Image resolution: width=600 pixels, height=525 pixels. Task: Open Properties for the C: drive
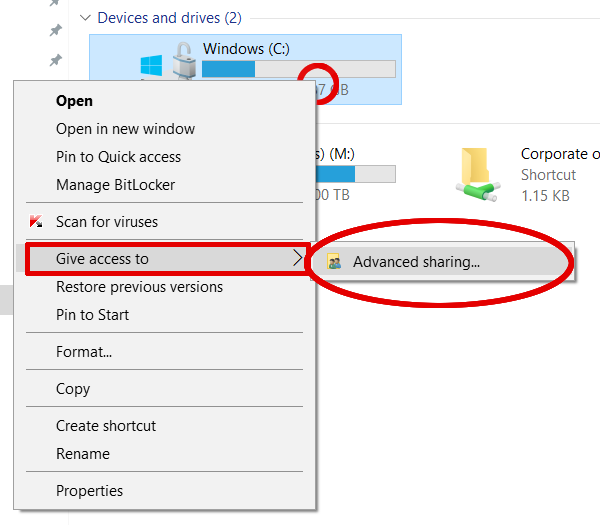[x=89, y=491]
